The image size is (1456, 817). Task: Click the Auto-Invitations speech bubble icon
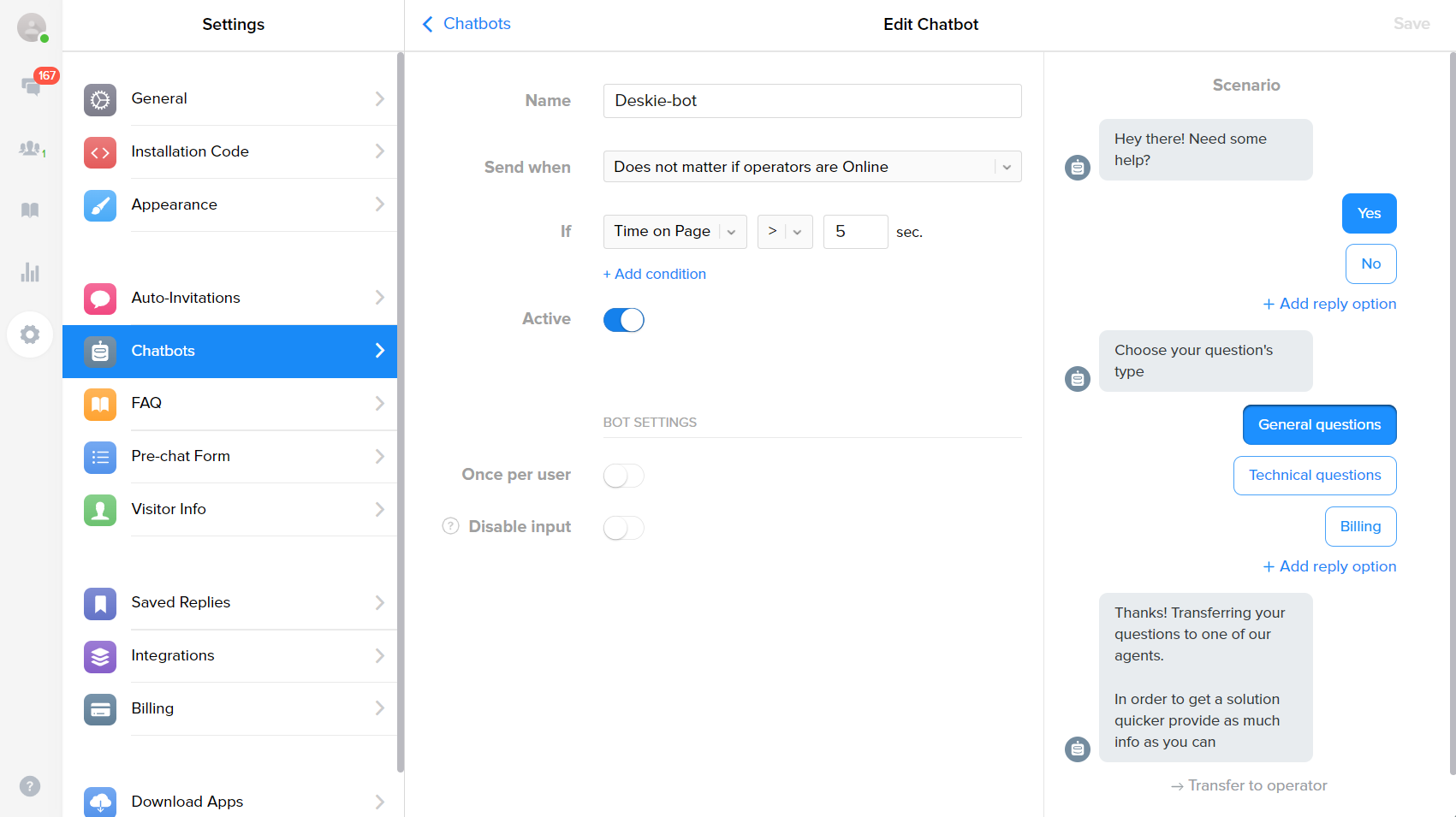(100, 299)
